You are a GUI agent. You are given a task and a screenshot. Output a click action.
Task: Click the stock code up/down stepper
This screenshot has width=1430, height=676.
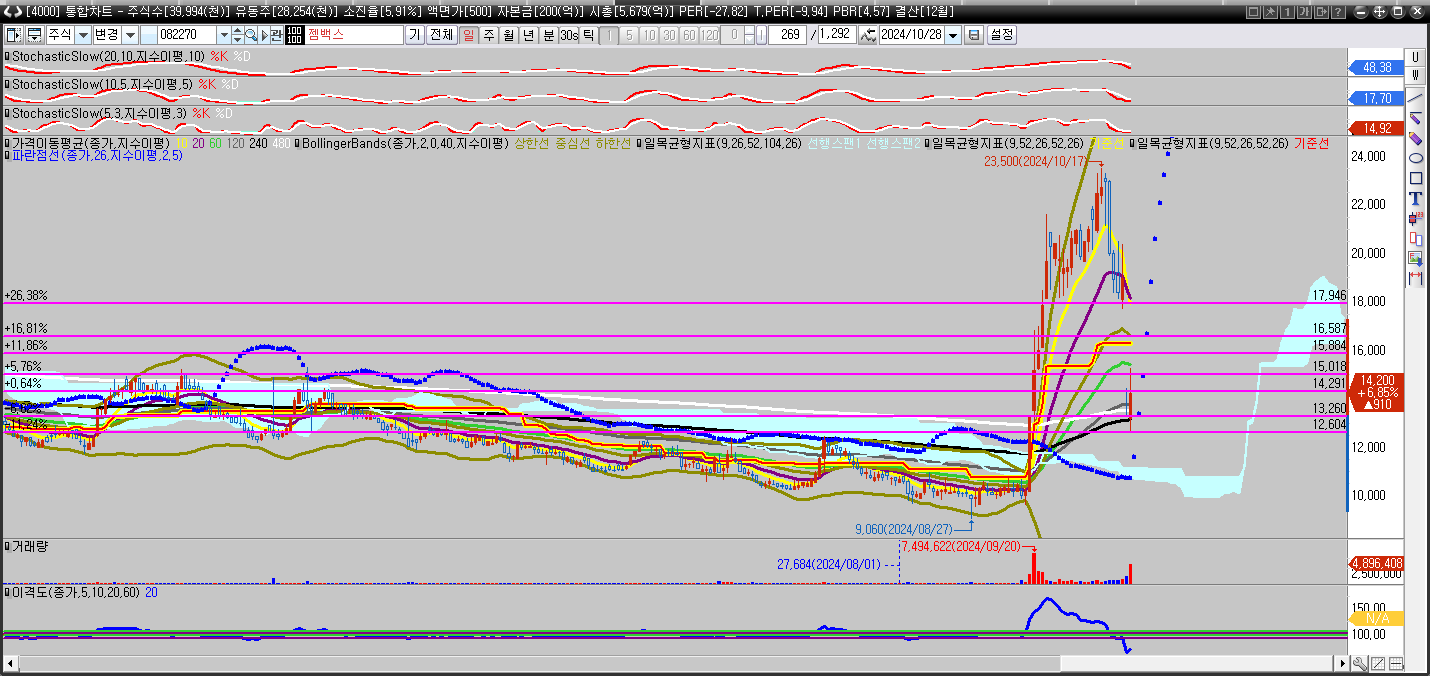pyautogui.click(x=237, y=35)
